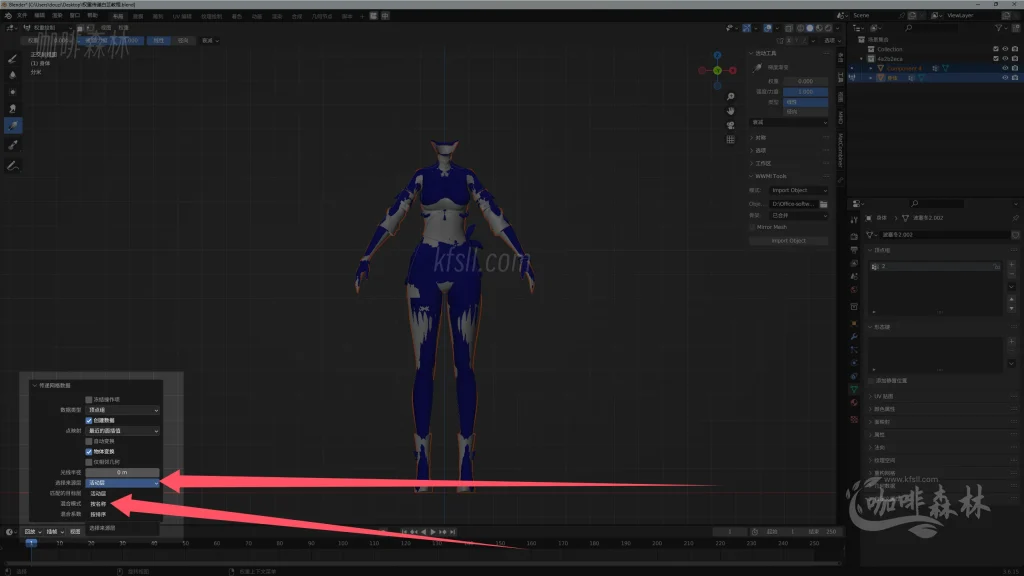The width and height of the screenshot is (1024, 576).
Task: Open folder browser next to Object path
Action: click(x=824, y=204)
